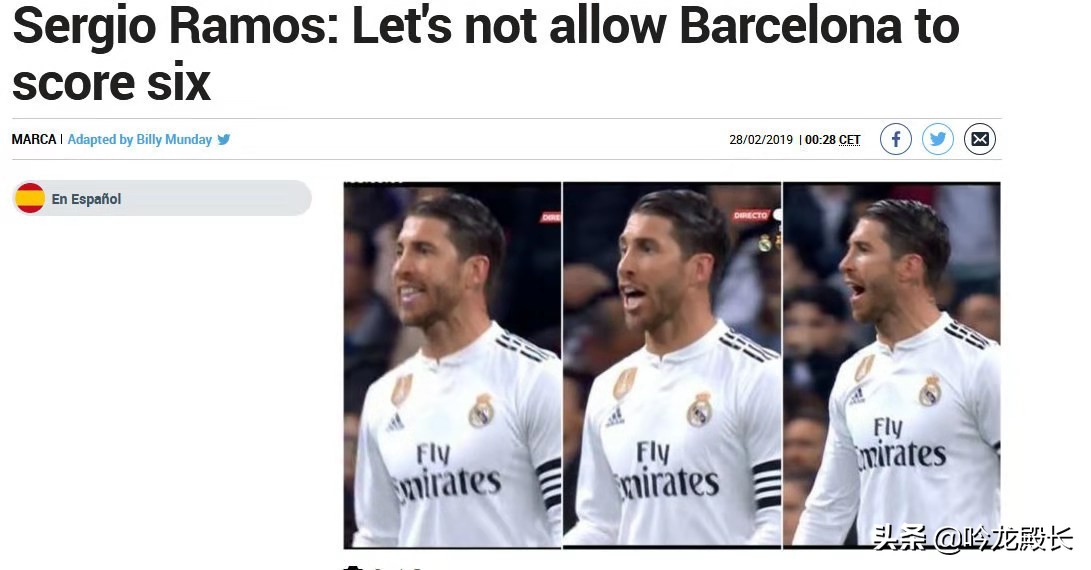1091x570 pixels.
Task: Open the Adapted by Billy Munday link
Action: 140,139
